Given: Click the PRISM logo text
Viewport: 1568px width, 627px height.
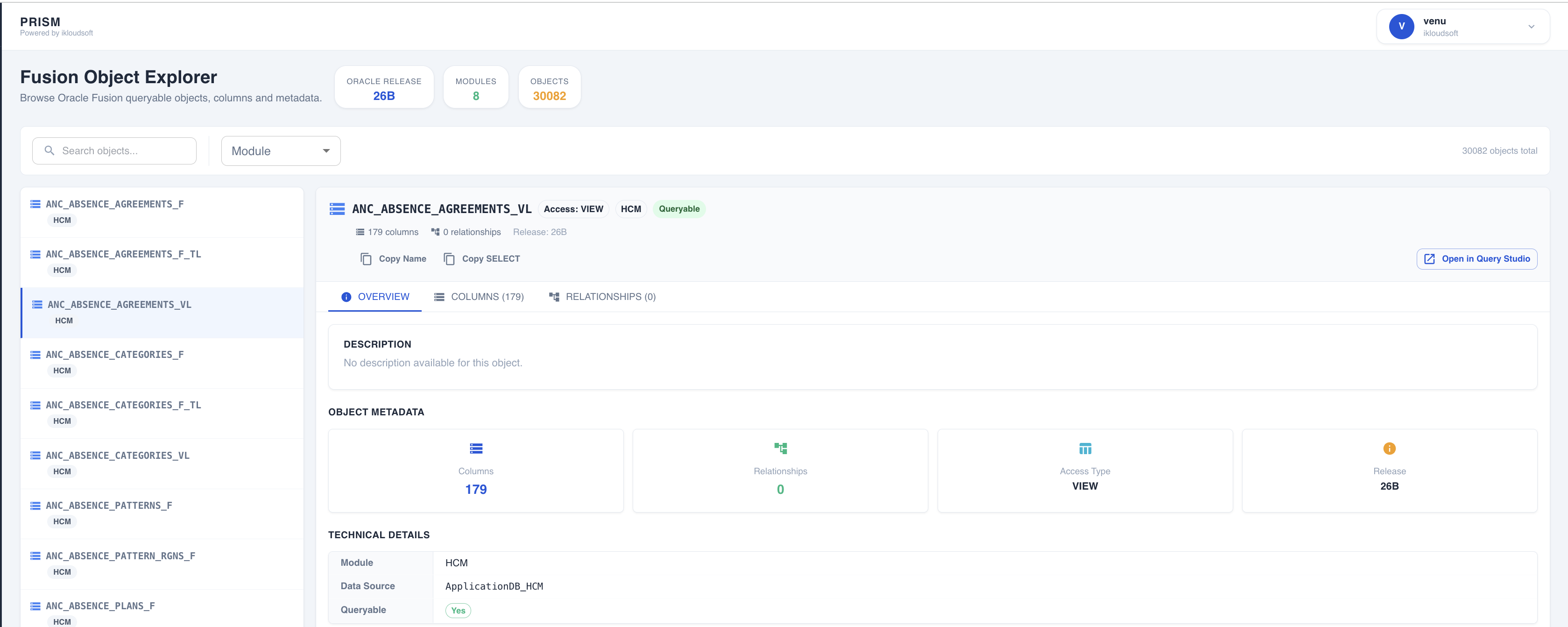Looking at the screenshot, I should pyautogui.click(x=40, y=22).
